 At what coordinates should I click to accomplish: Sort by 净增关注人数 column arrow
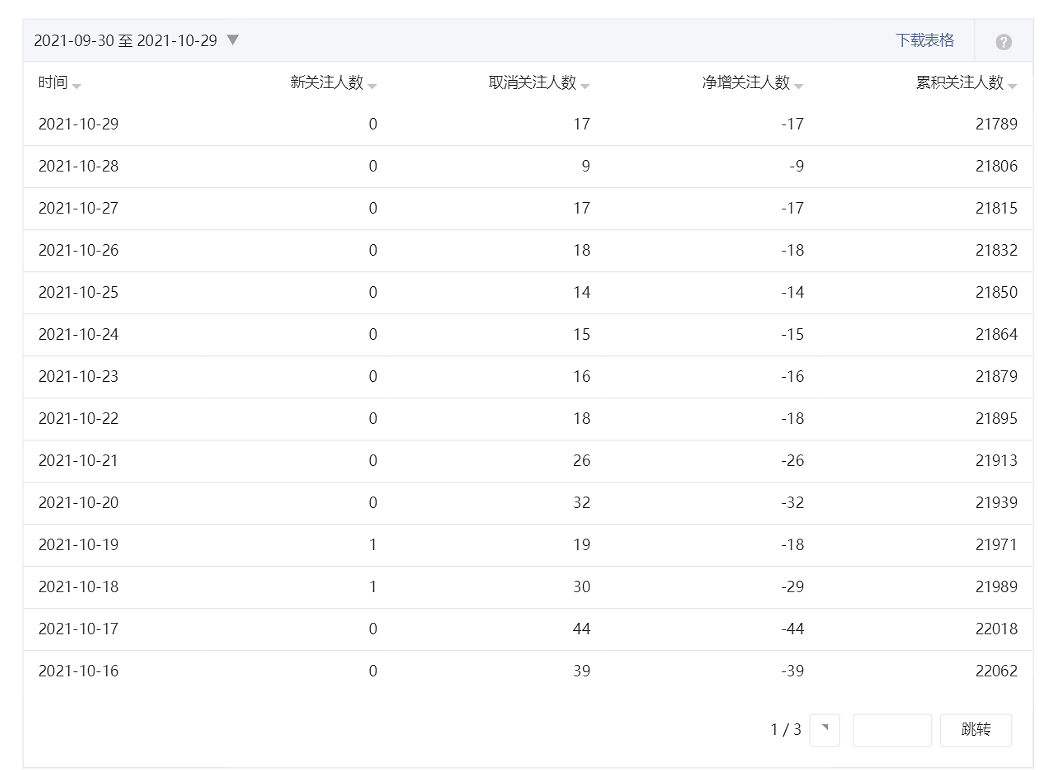(x=799, y=86)
